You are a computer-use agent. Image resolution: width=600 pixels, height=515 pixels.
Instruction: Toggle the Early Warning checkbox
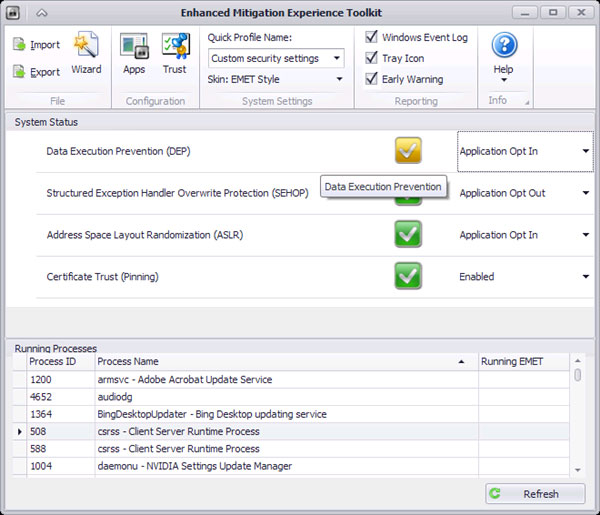[x=371, y=78]
